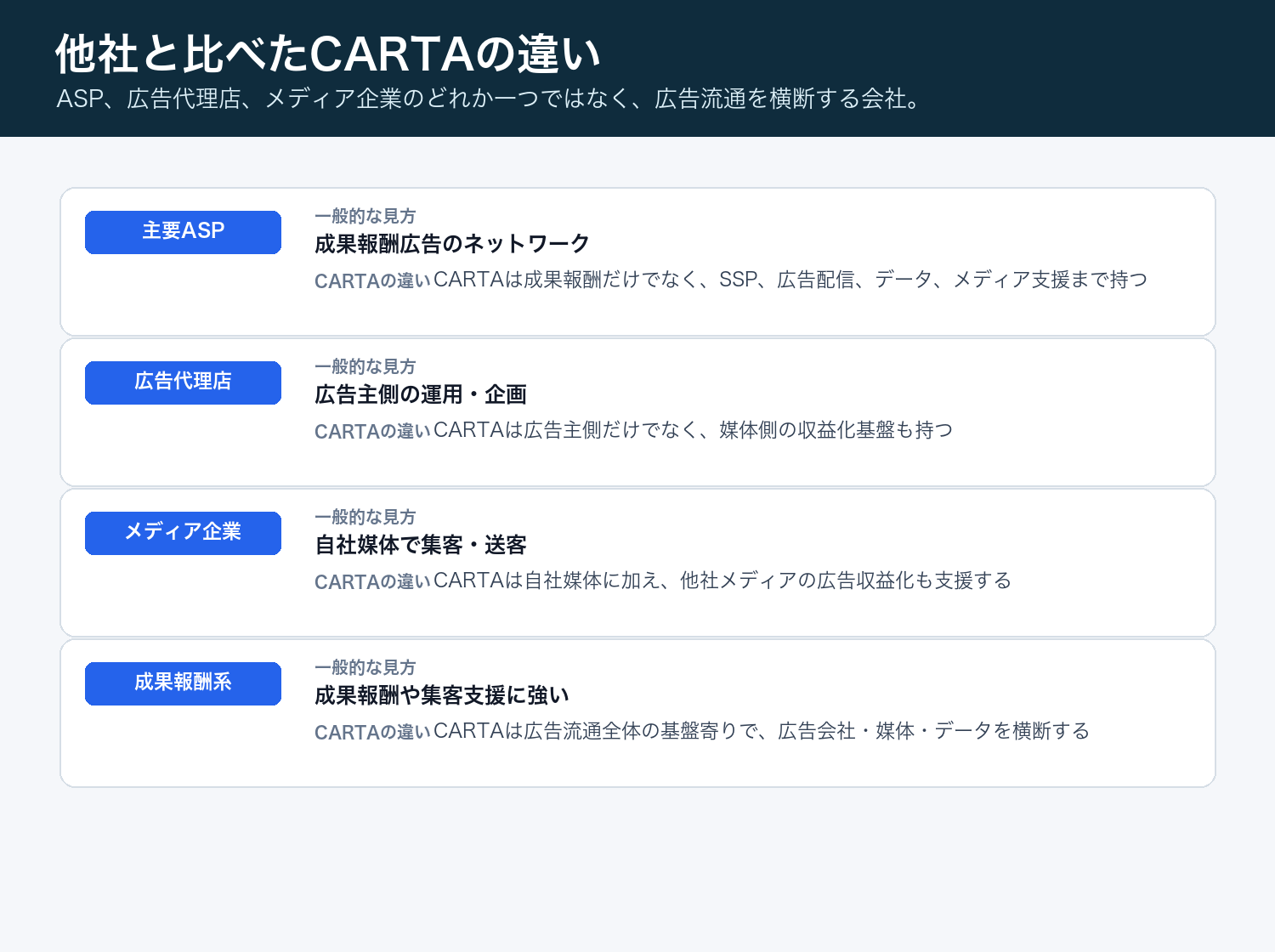1275x952 pixels.
Task: Select text CARTAは自社媒体に加え、他社メディアの広告収益化も支援する
Action: pyautogui.click(x=722, y=581)
